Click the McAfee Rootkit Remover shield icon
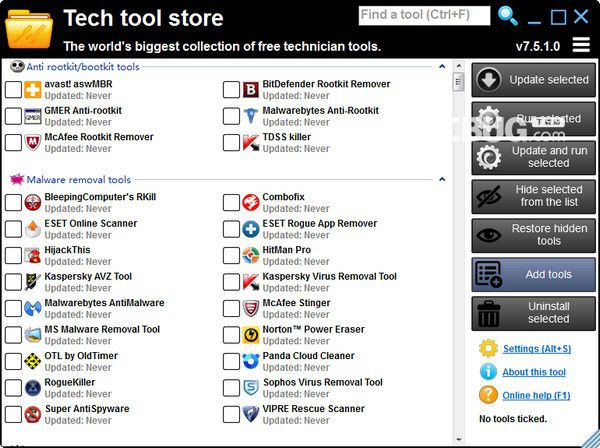 (33, 143)
